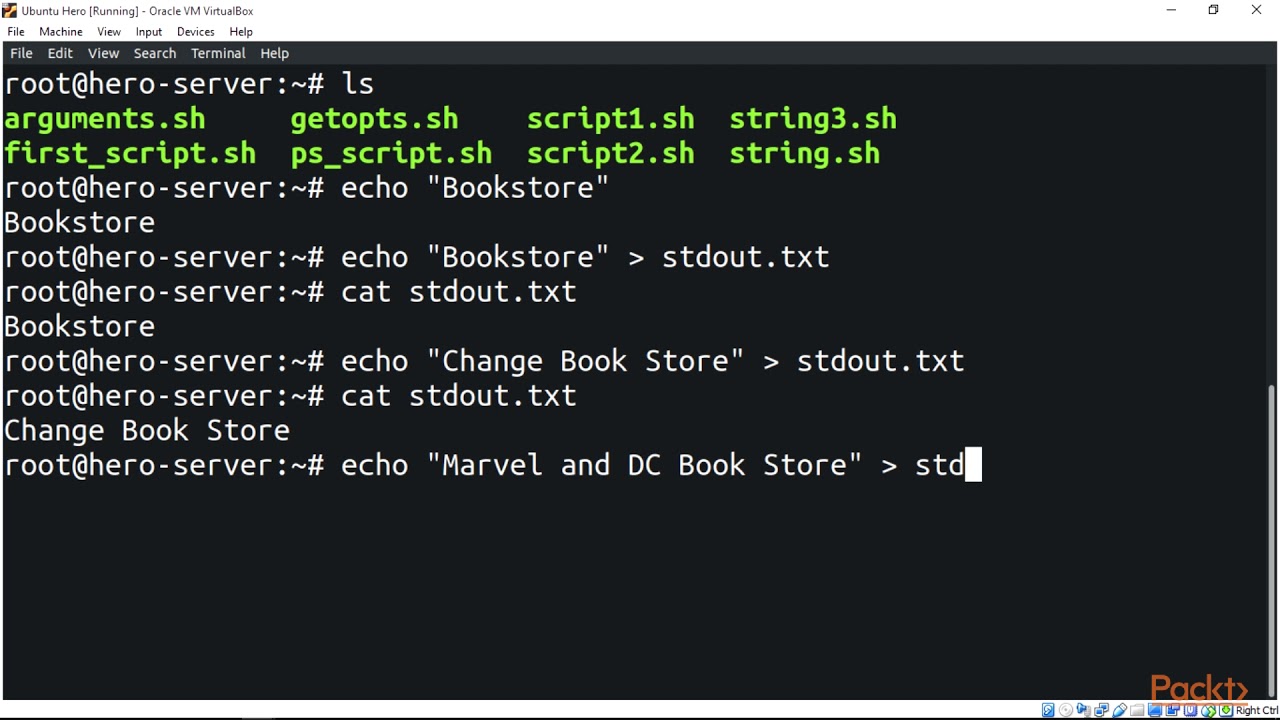This screenshot has height=720, width=1280.
Task: Click the hard disk activity status icon
Action: click(x=1048, y=710)
